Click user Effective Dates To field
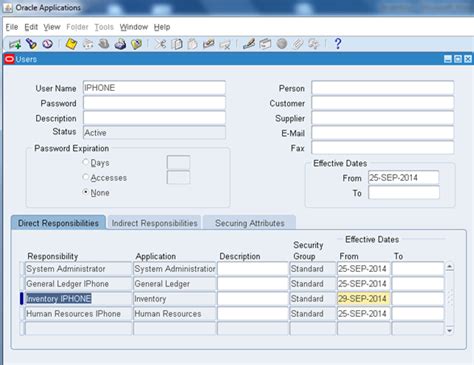Screen dimensions: 474x365 pyautogui.click(x=404, y=193)
